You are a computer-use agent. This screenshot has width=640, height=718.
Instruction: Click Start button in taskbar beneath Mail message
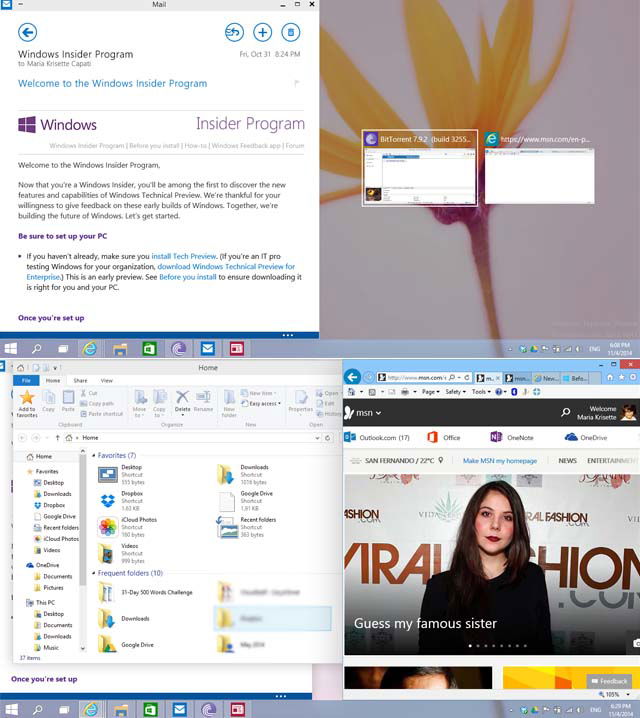click(11, 349)
